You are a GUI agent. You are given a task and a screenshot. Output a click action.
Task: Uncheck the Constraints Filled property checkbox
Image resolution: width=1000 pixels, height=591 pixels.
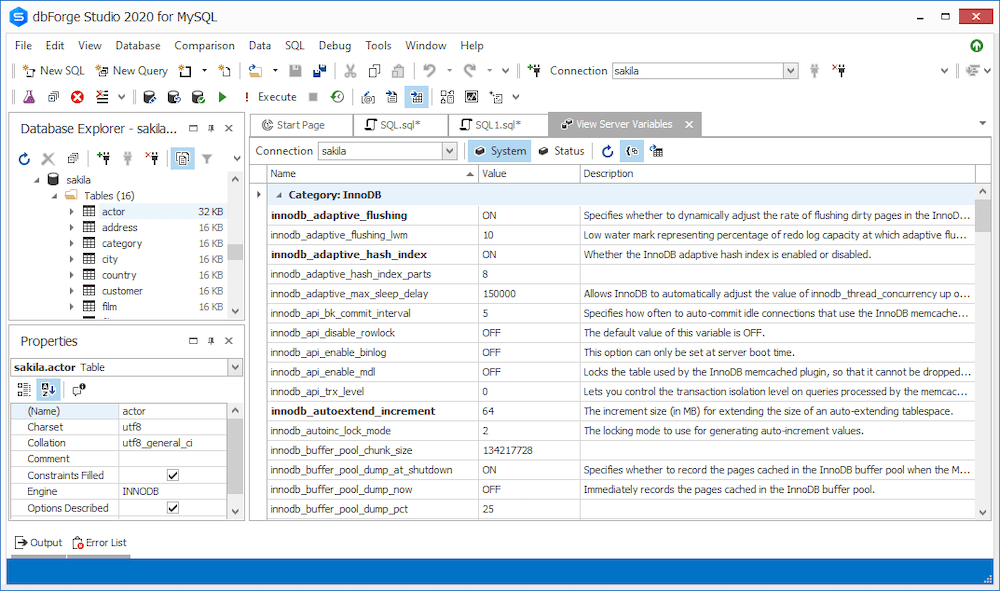click(x=172, y=474)
